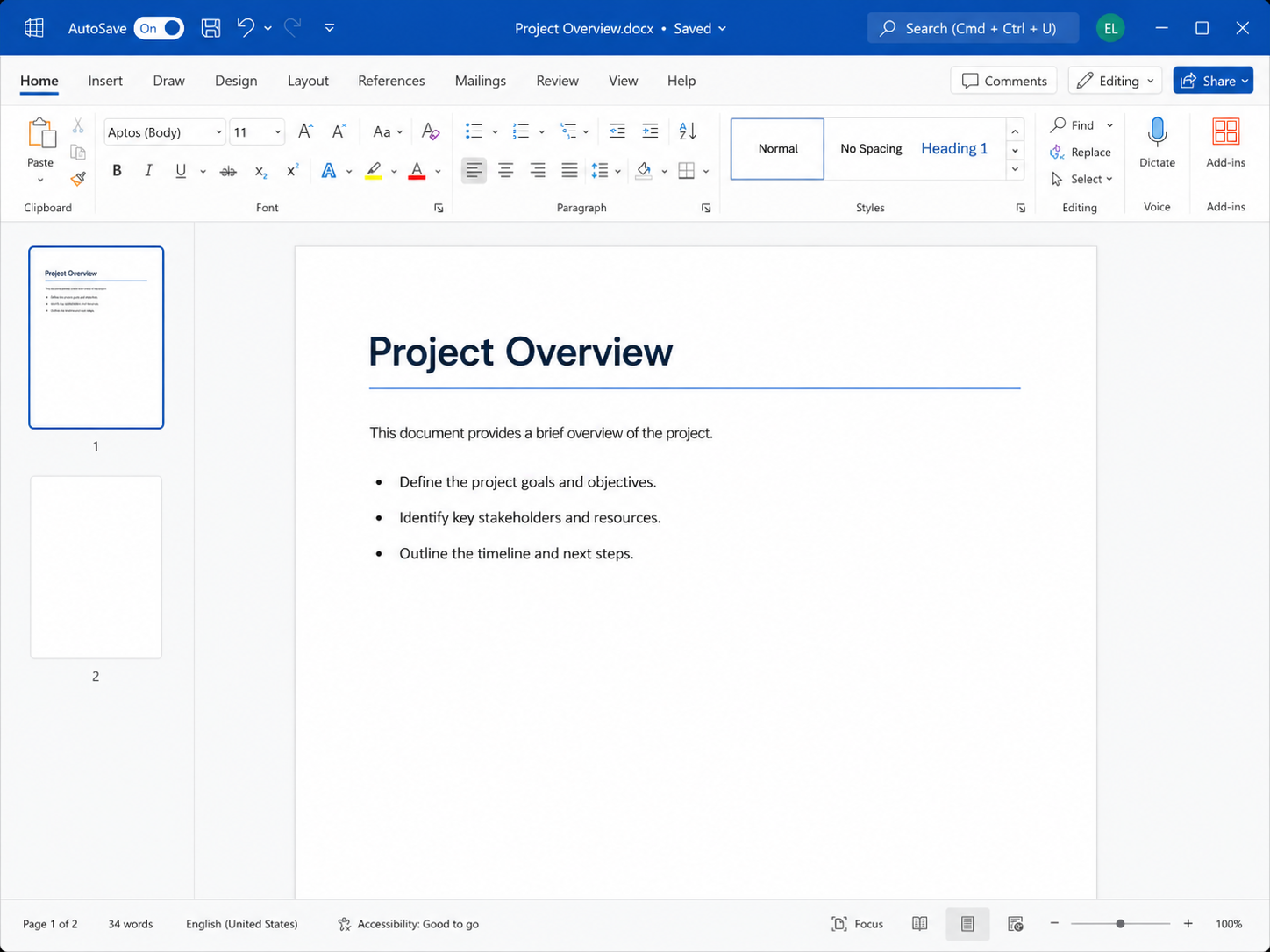
Task: Clear all formatting with the eraser A icon
Action: pyautogui.click(x=430, y=131)
